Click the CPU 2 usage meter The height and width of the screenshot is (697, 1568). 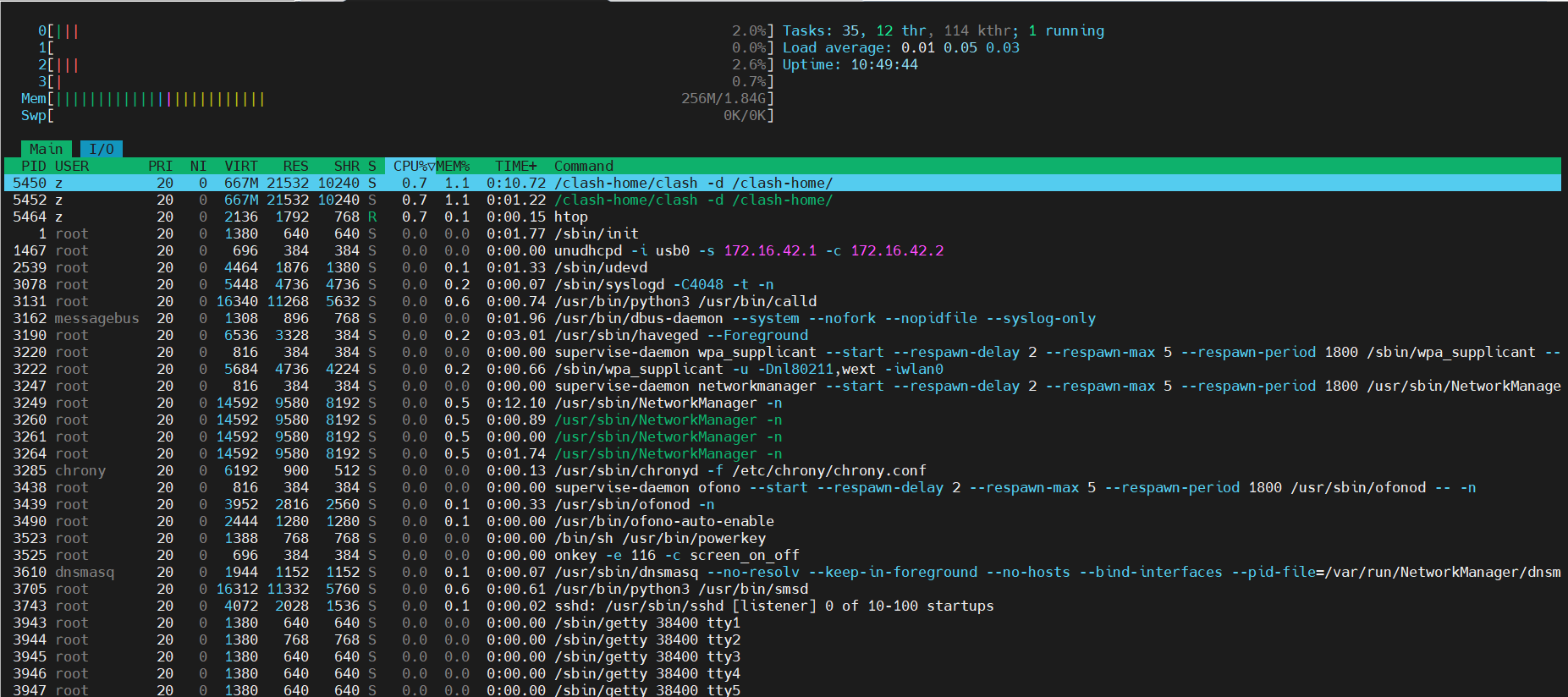[x=406, y=64]
